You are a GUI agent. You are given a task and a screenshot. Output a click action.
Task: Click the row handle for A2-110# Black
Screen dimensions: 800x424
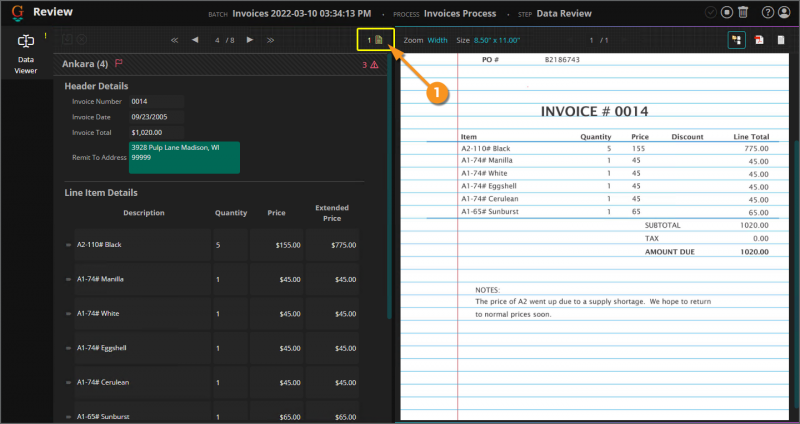(69, 245)
